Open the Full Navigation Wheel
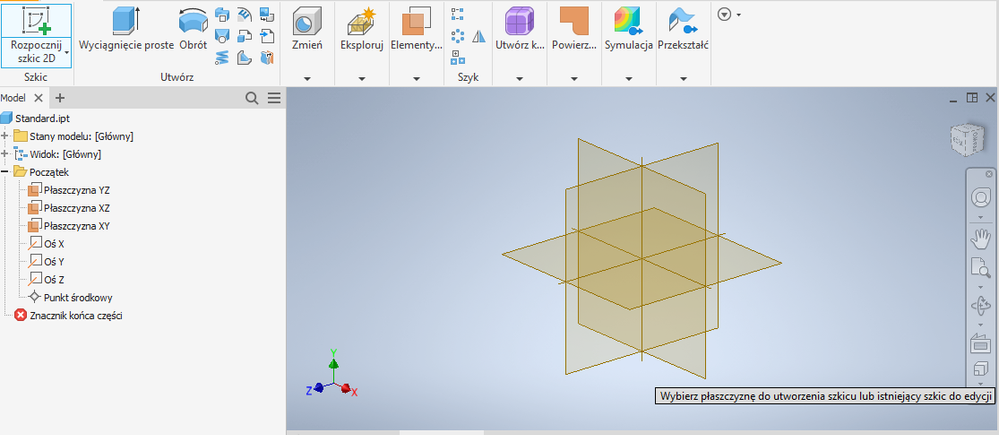This screenshot has height=435, width=999. tap(979, 198)
